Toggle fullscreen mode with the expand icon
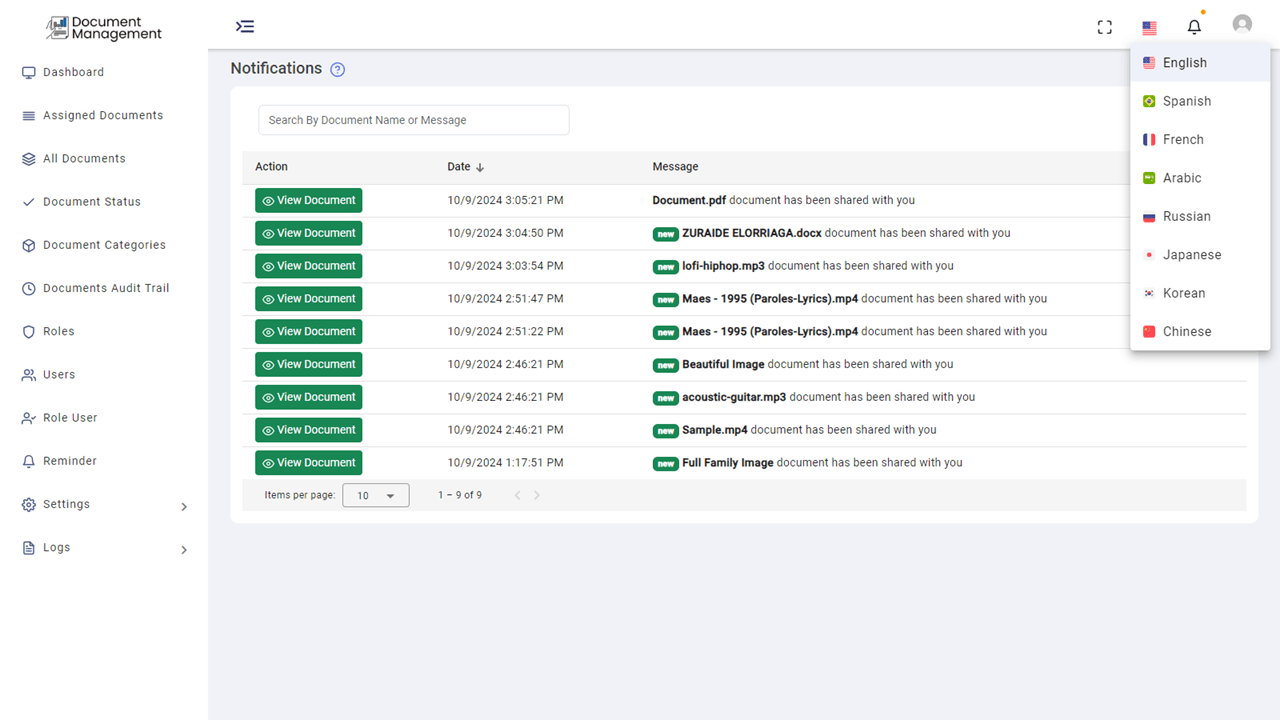1280x720 pixels. [x=1104, y=27]
